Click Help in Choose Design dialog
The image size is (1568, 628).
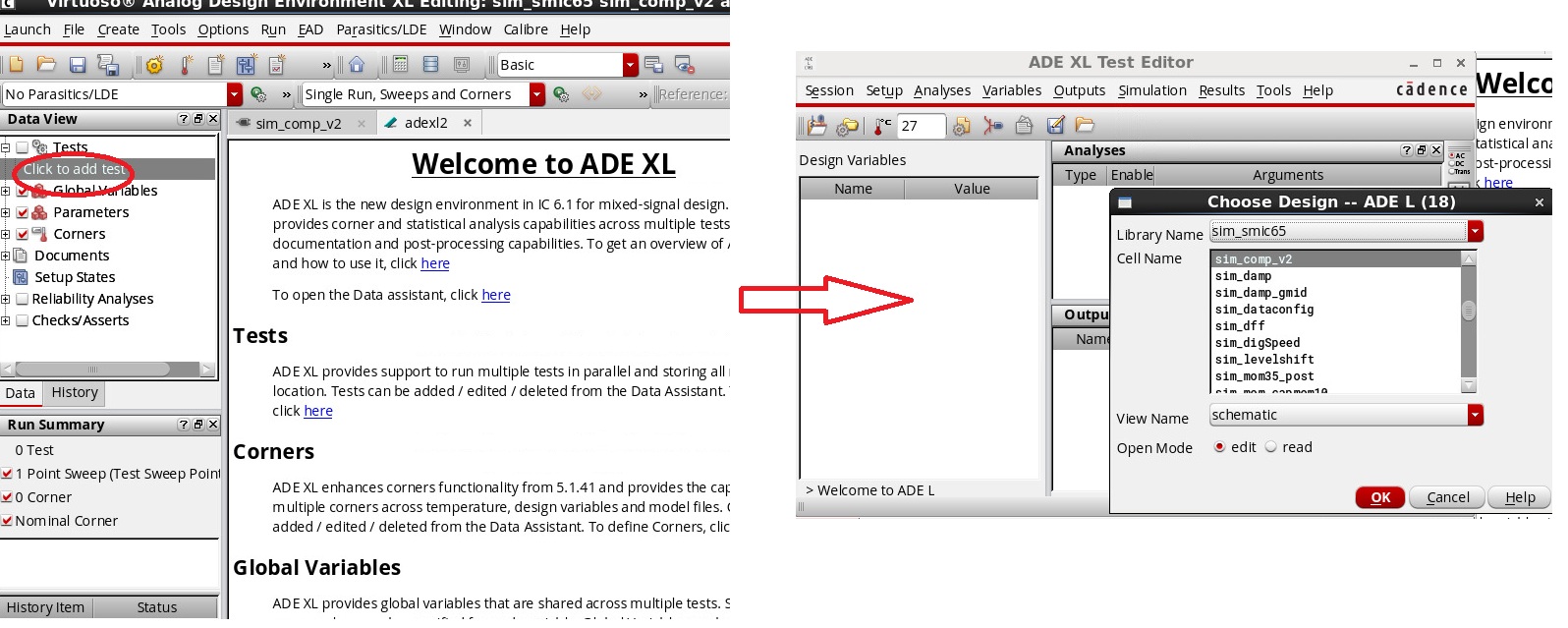click(x=1520, y=497)
